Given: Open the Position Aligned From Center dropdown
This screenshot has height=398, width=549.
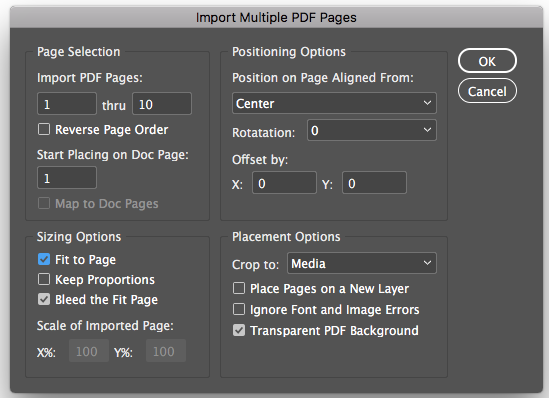Looking at the screenshot, I should click(x=334, y=103).
